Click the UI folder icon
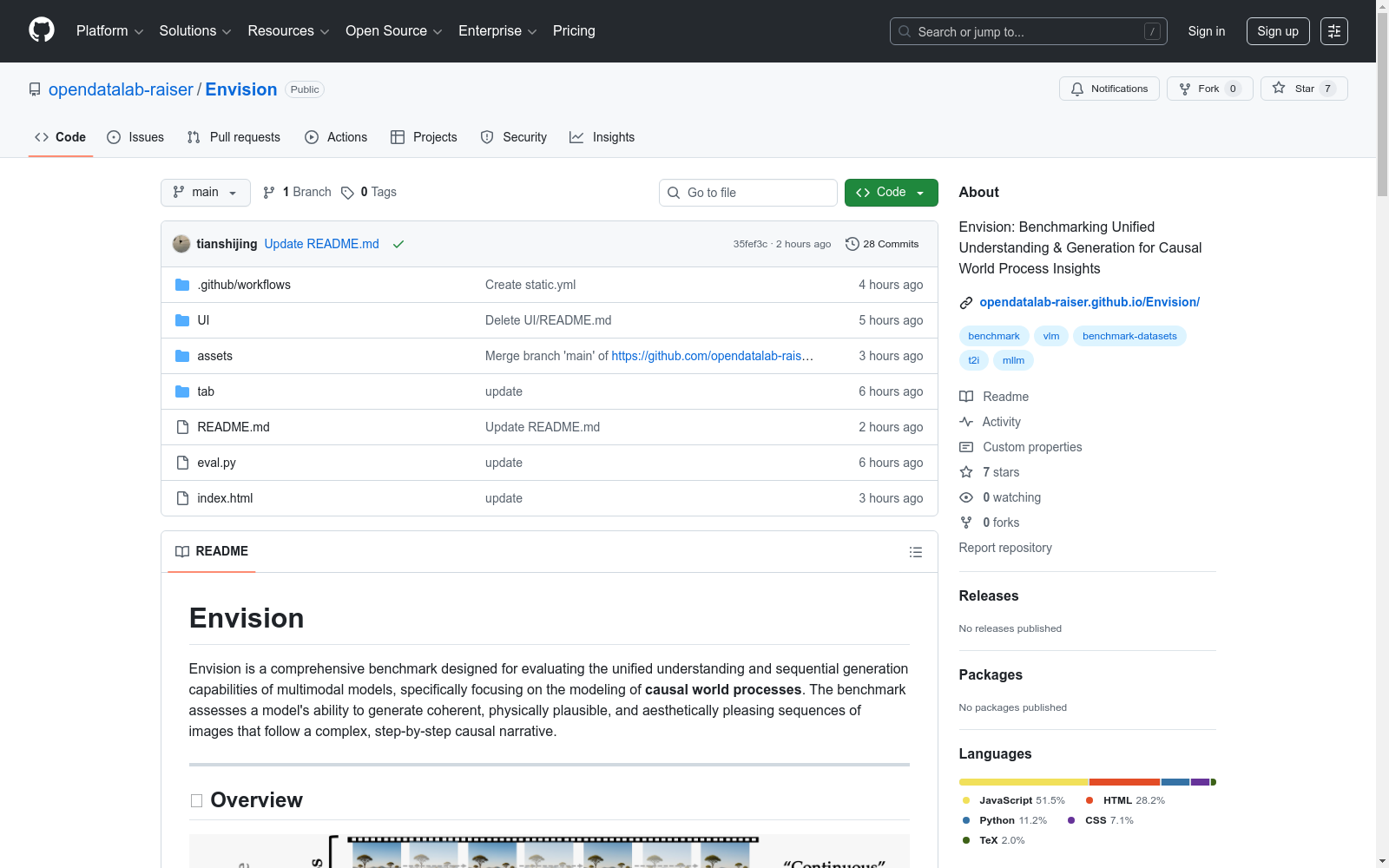This screenshot has width=1389, height=868. pyautogui.click(x=182, y=320)
